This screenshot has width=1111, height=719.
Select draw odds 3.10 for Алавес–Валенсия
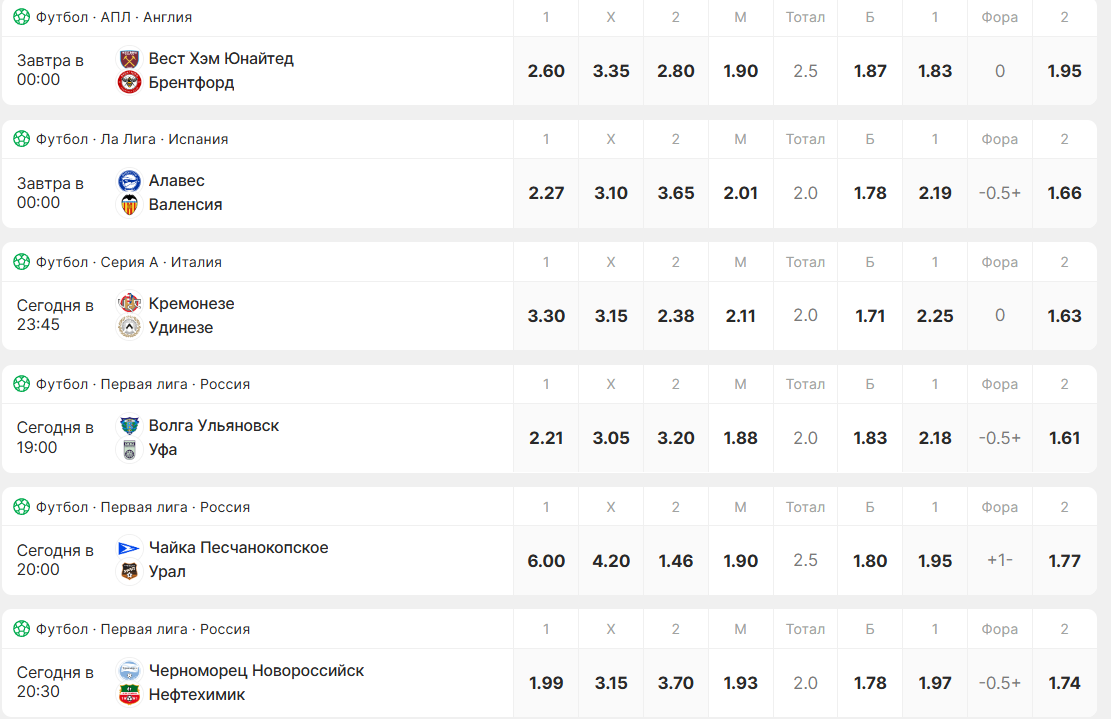[x=611, y=193]
